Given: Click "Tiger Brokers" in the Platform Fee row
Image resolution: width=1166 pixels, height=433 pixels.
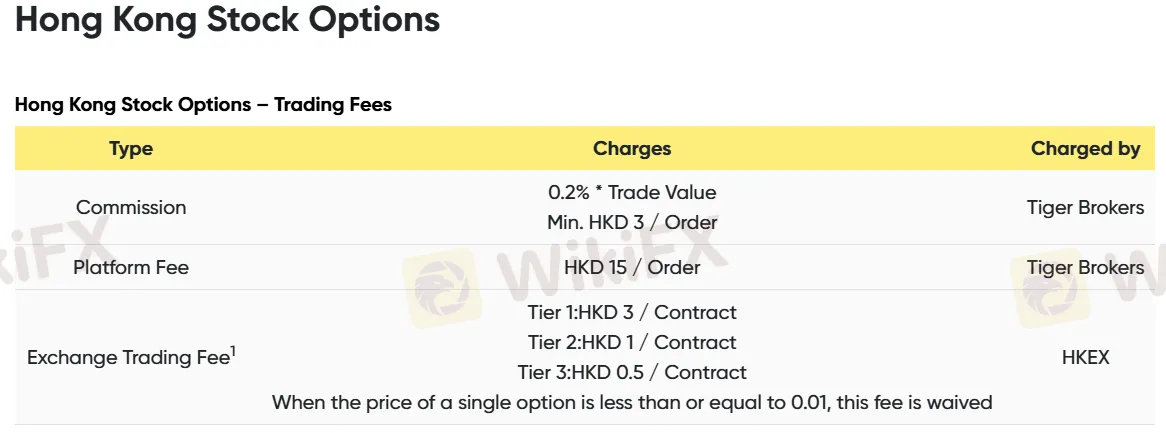Looking at the screenshot, I should point(1085,268).
